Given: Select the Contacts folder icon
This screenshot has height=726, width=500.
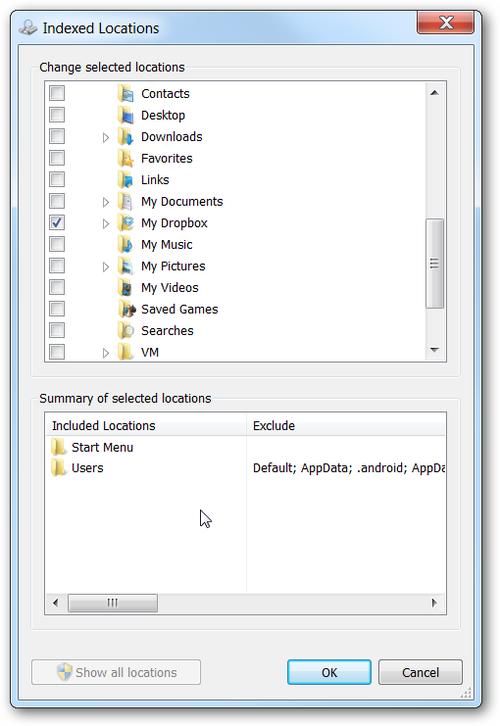Looking at the screenshot, I should click(x=126, y=94).
